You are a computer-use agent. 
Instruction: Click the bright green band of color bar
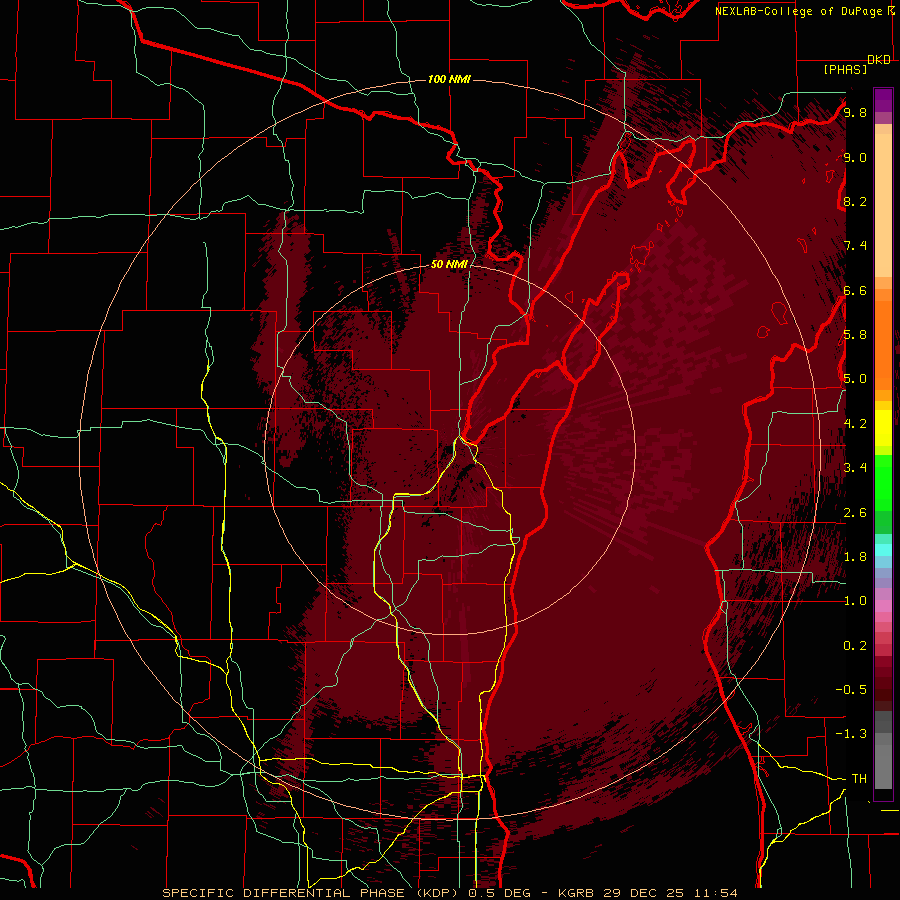pos(883,482)
